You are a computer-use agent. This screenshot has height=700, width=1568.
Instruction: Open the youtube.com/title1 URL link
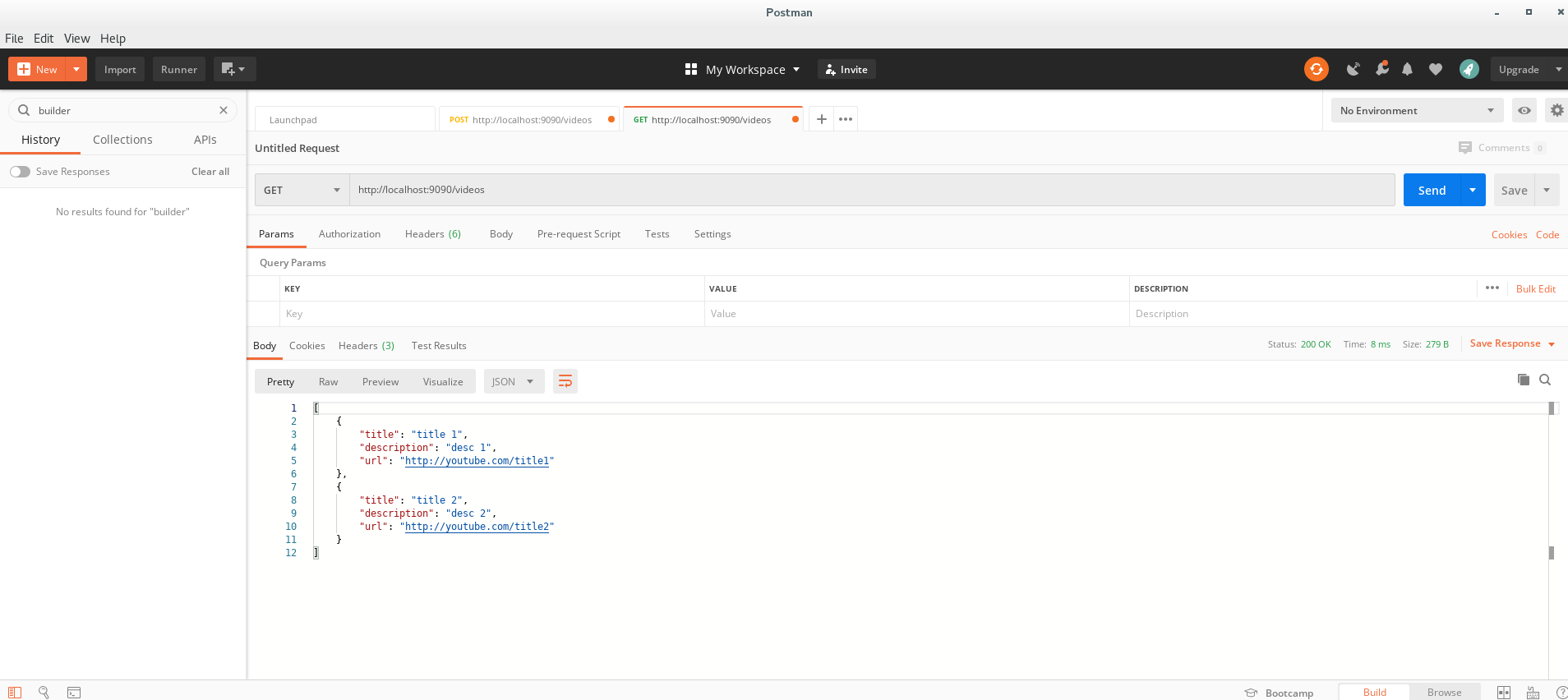point(477,461)
